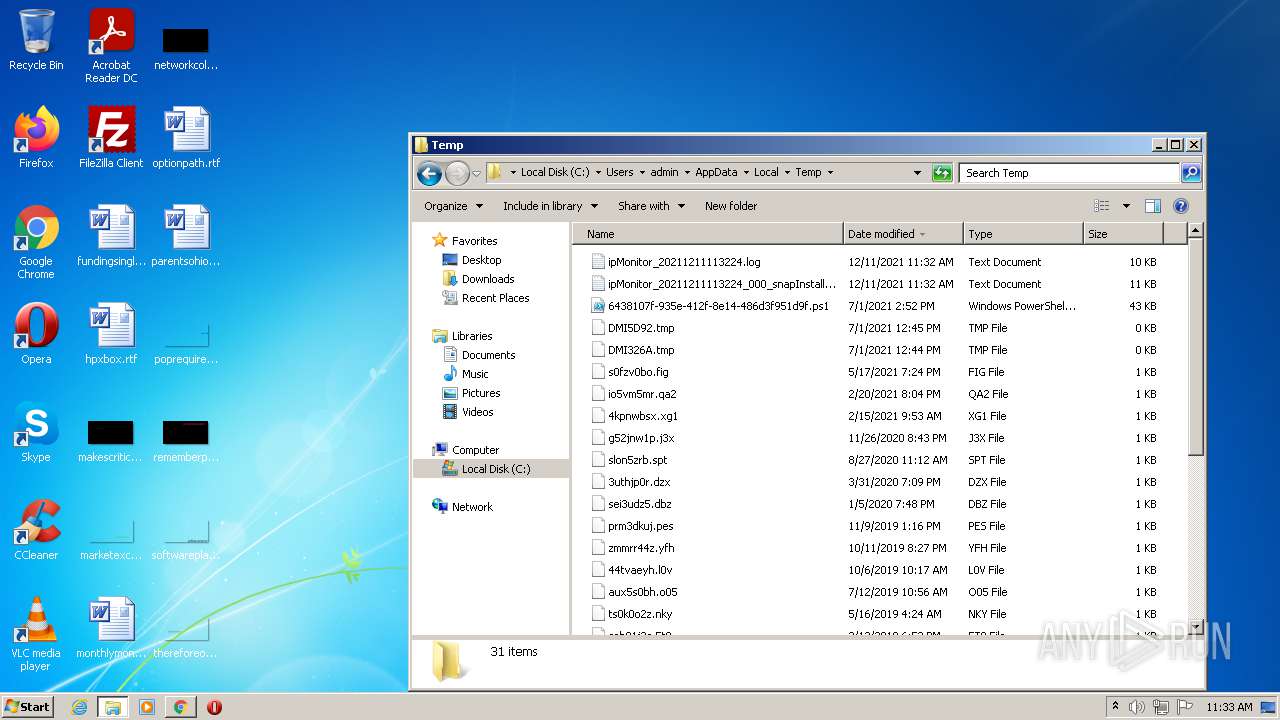Sort by Name column header
The width and height of the screenshot is (1280, 720).
coord(708,234)
